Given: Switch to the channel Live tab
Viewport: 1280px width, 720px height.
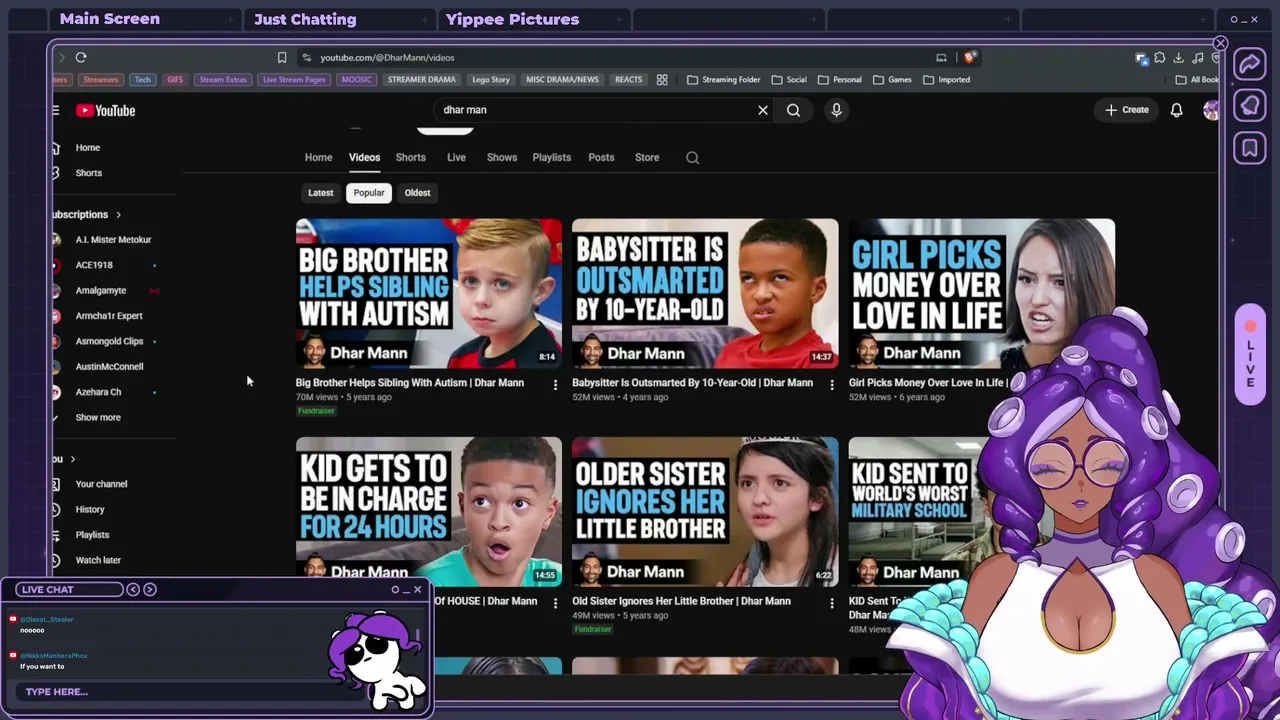Looking at the screenshot, I should point(456,158).
